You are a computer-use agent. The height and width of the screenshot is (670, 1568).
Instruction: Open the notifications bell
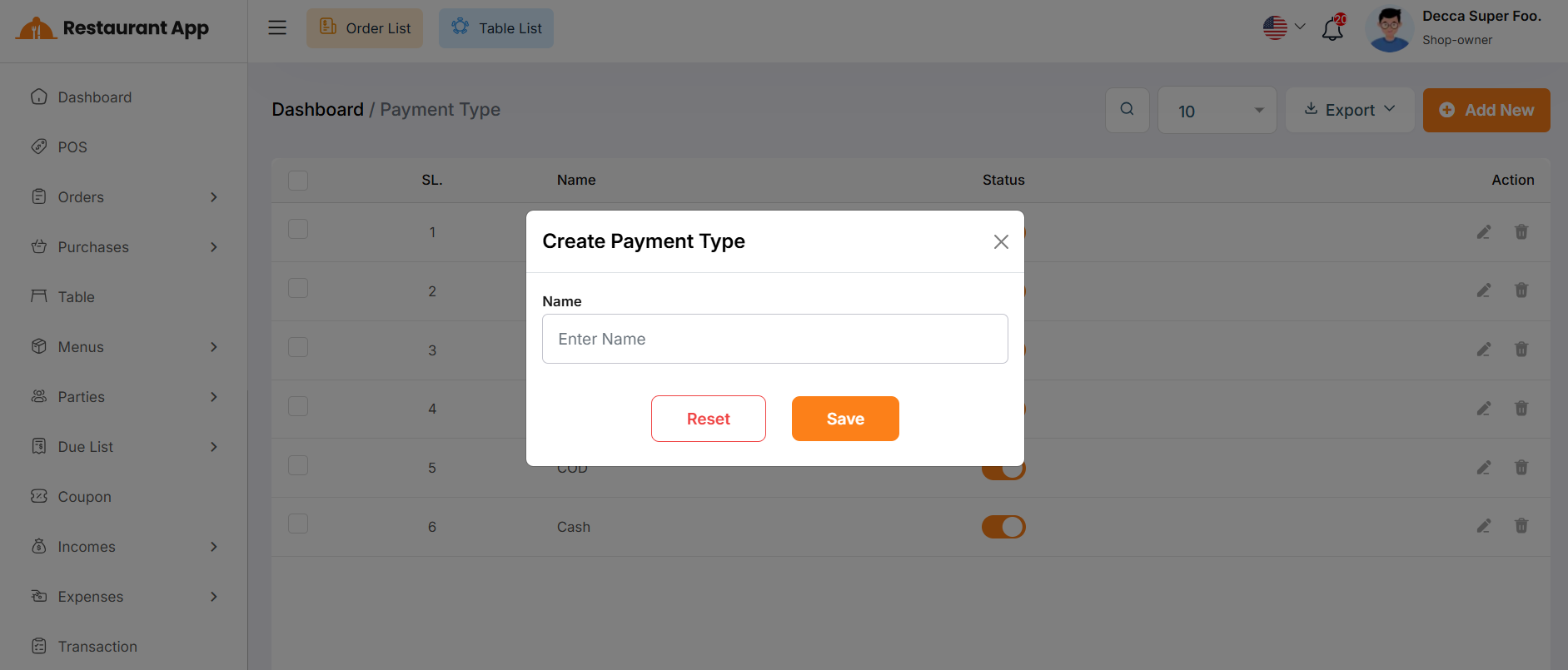tap(1332, 30)
